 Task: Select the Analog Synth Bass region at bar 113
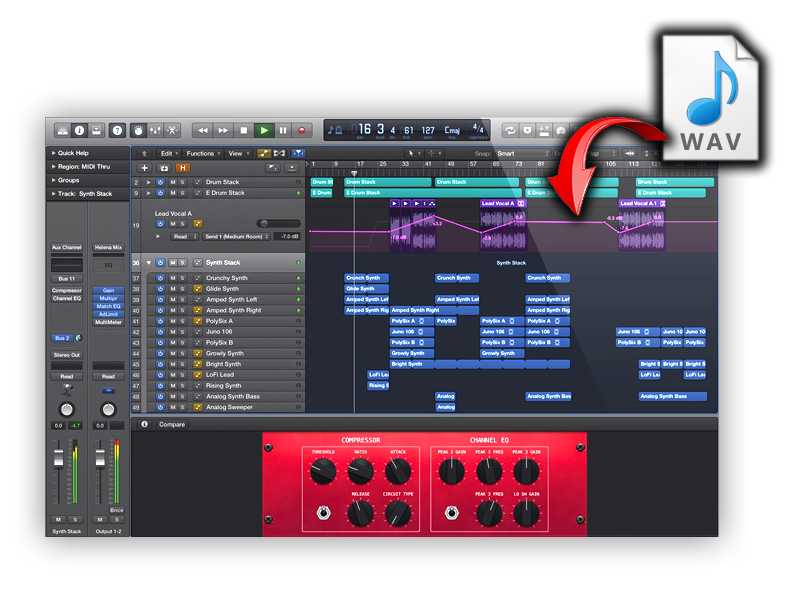point(672,396)
